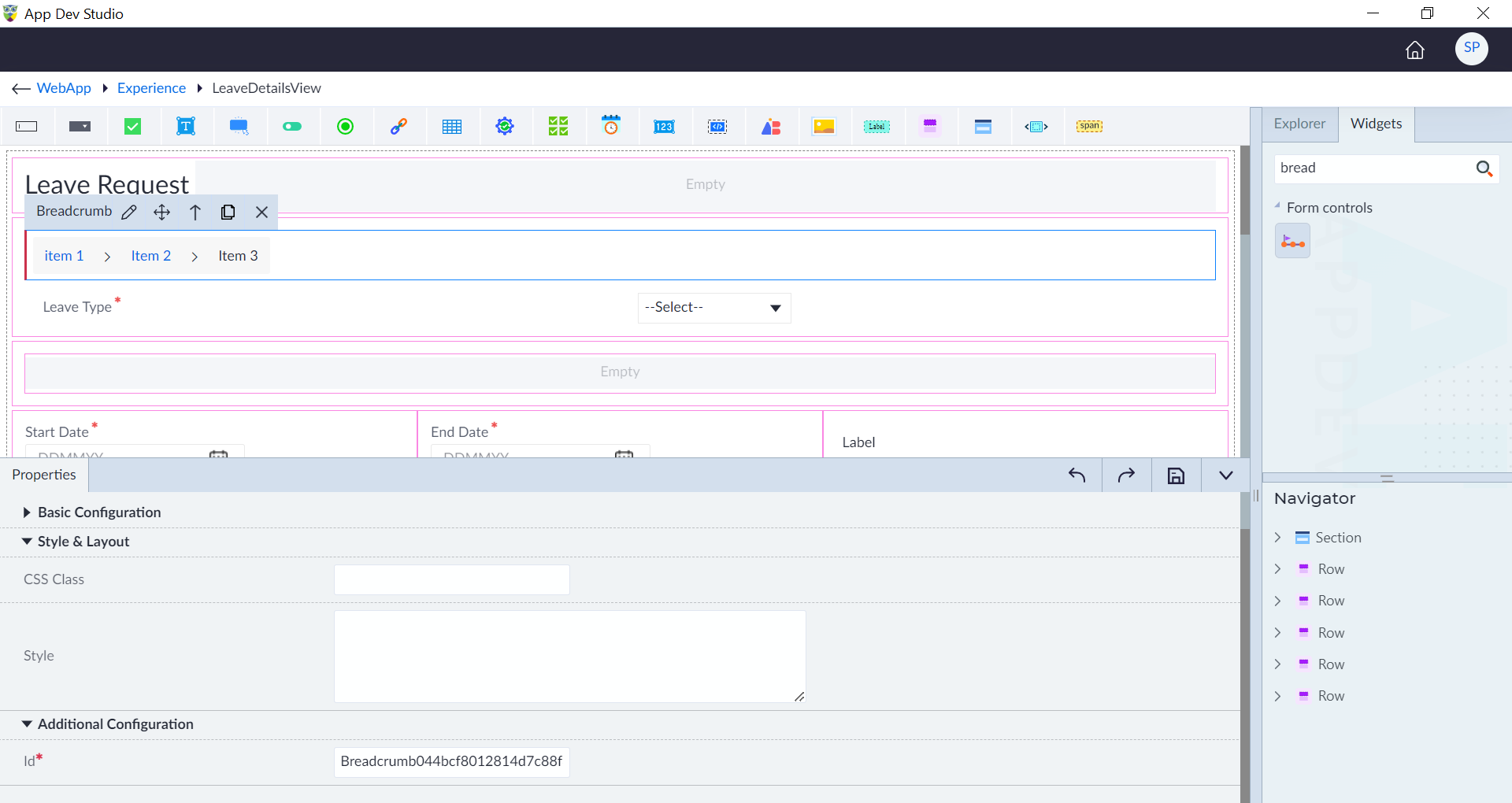Click the Id field with Breadcrumb044bcf value

(452, 762)
